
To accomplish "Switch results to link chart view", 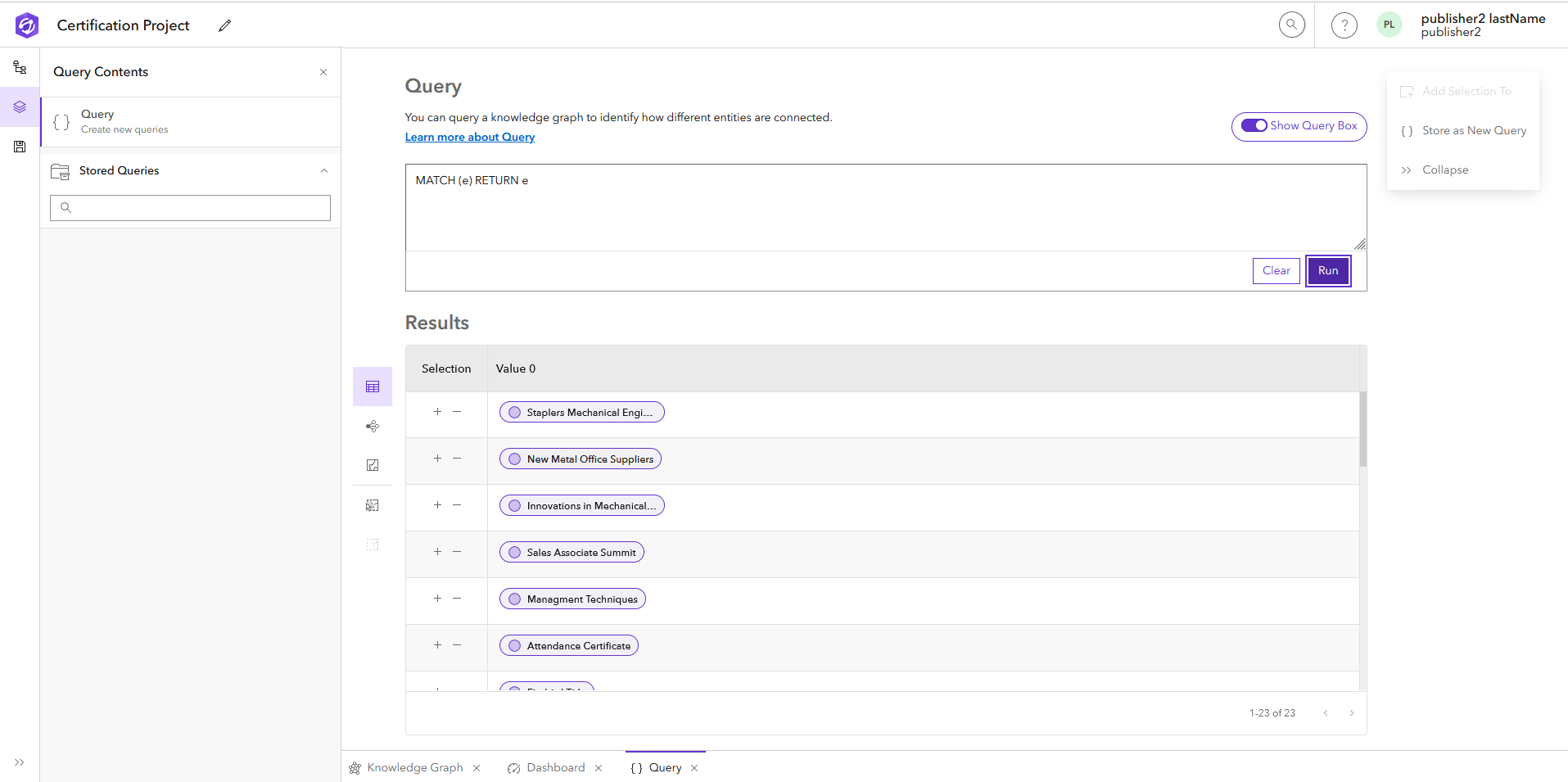I will click(373, 426).
